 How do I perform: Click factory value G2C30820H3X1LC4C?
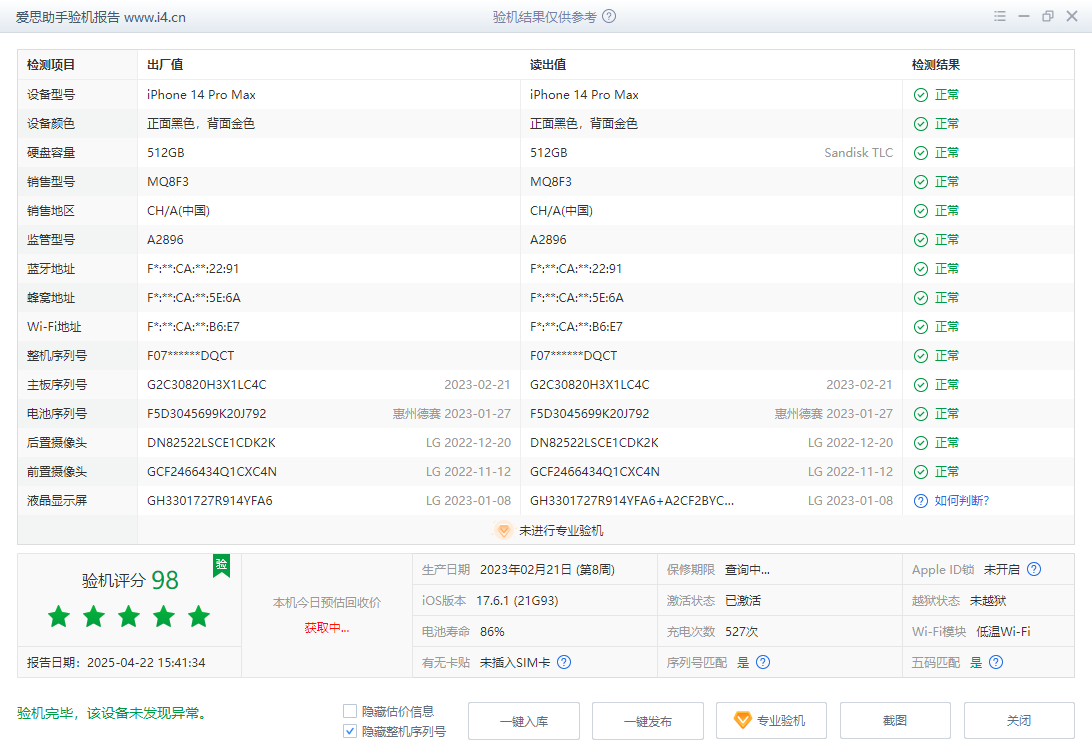(x=207, y=385)
